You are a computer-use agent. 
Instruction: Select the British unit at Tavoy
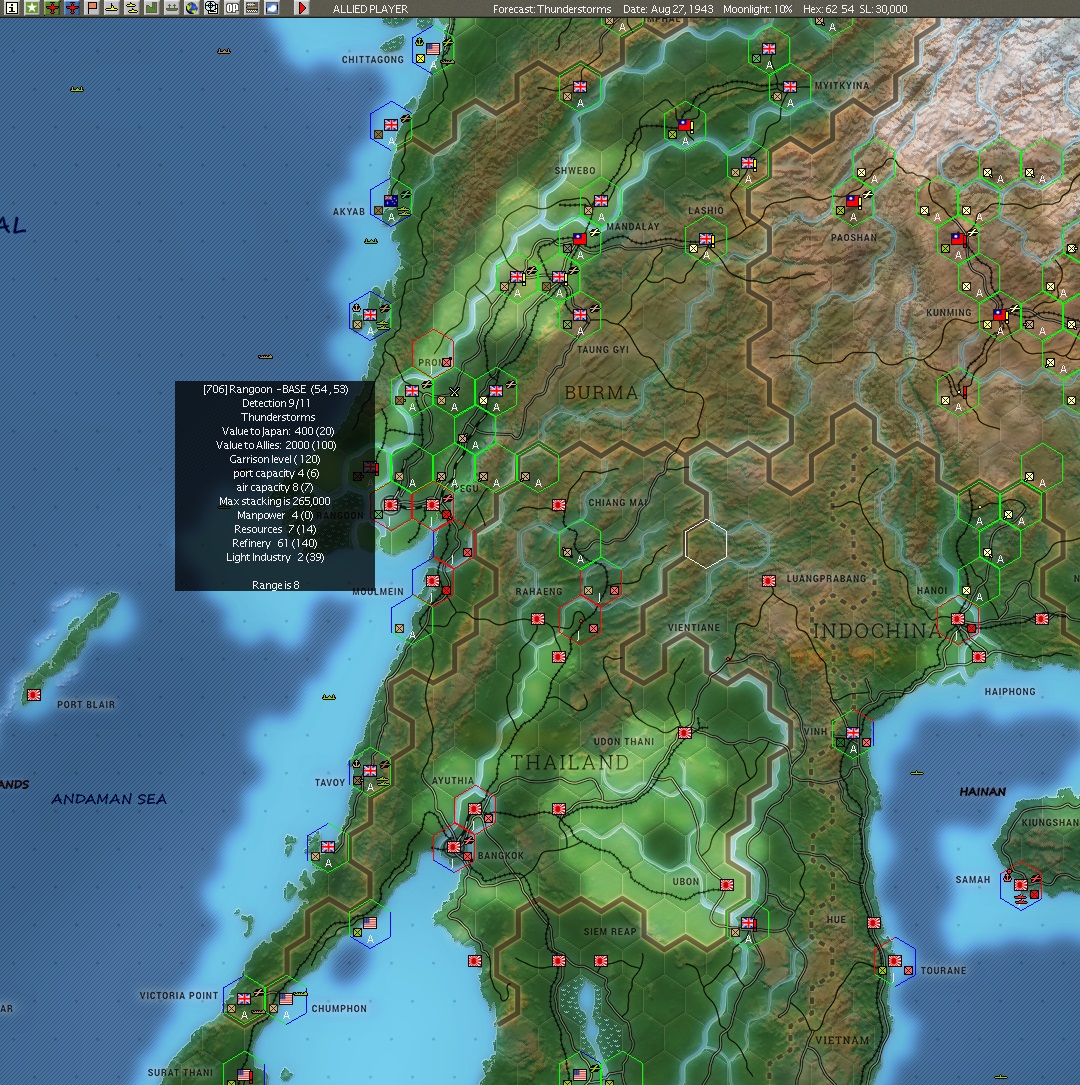[x=370, y=771]
